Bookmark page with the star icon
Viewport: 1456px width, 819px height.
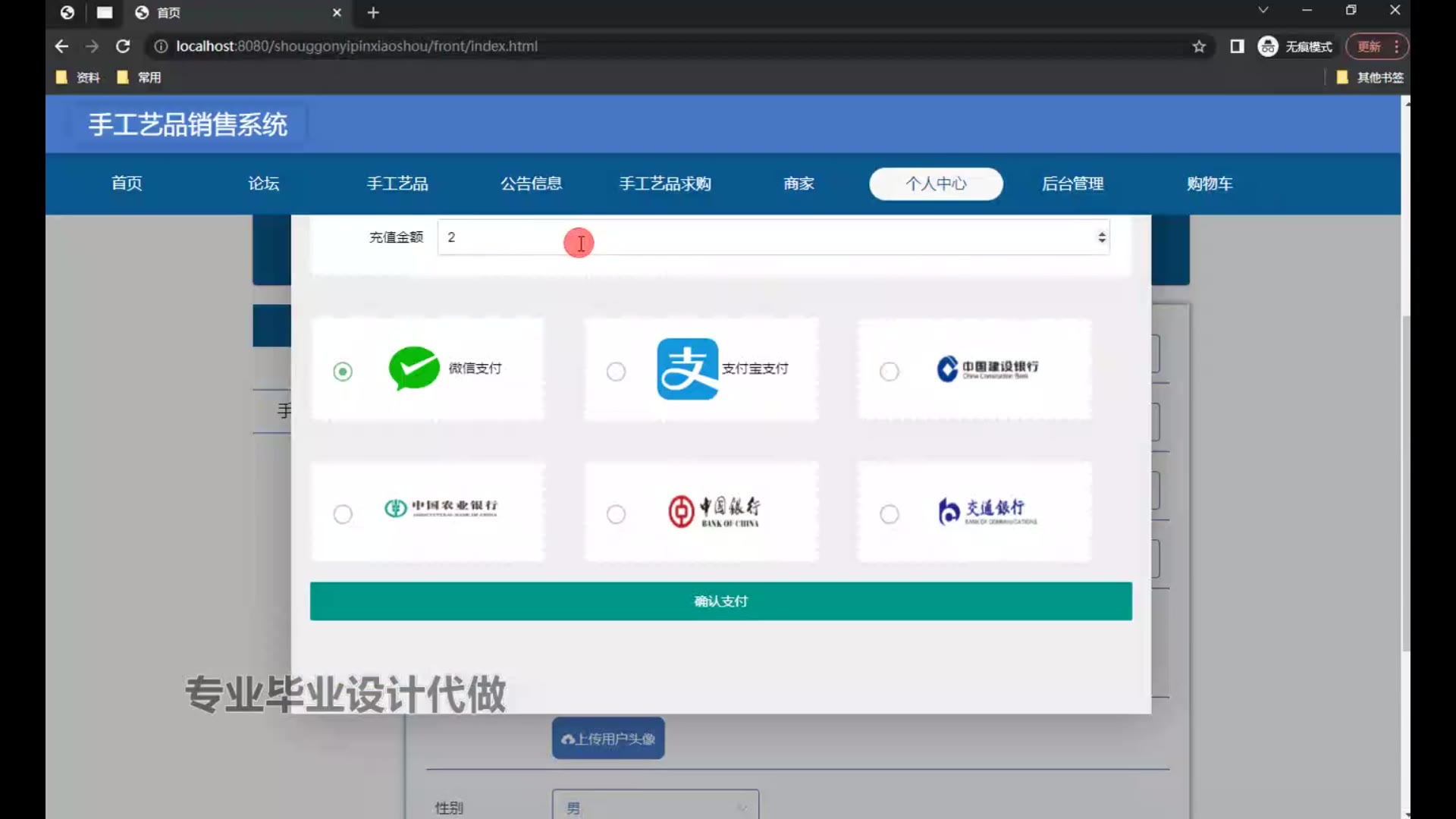(x=1199, y=46)
